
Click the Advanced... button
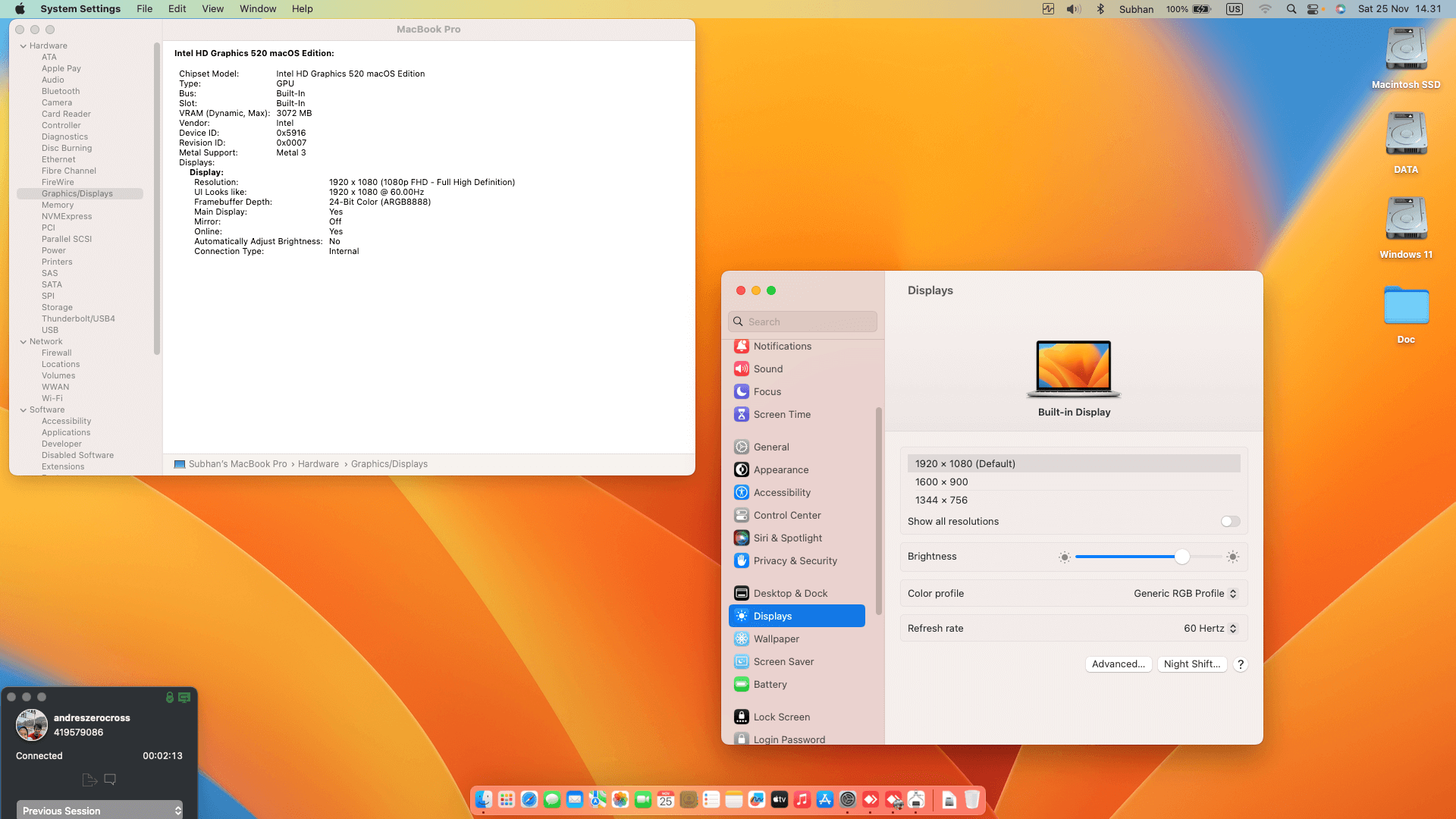1119,664
